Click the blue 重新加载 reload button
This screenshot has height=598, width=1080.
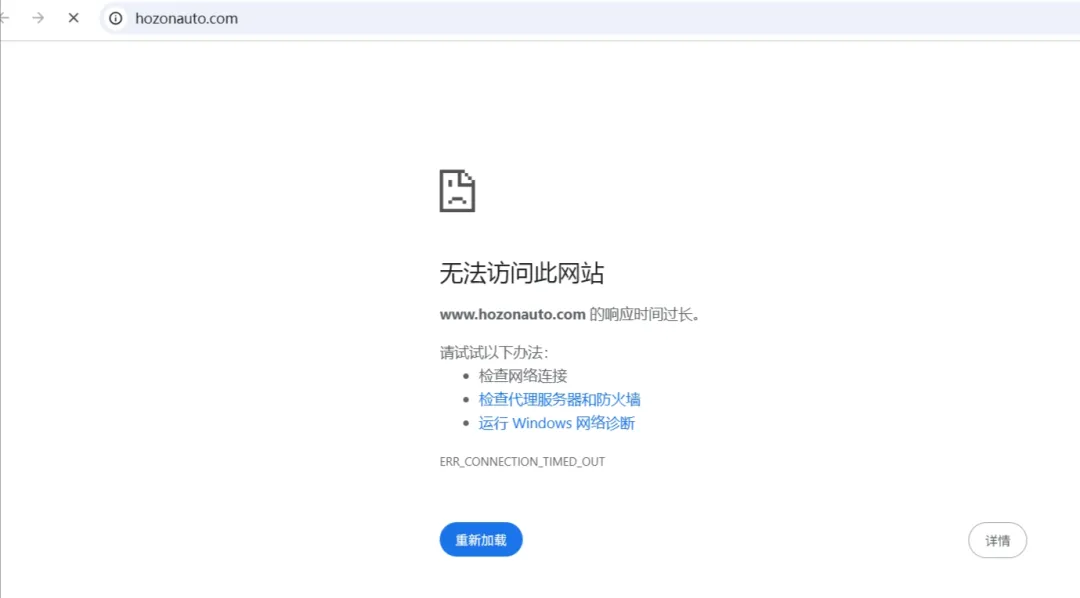(x=481, y=539)
